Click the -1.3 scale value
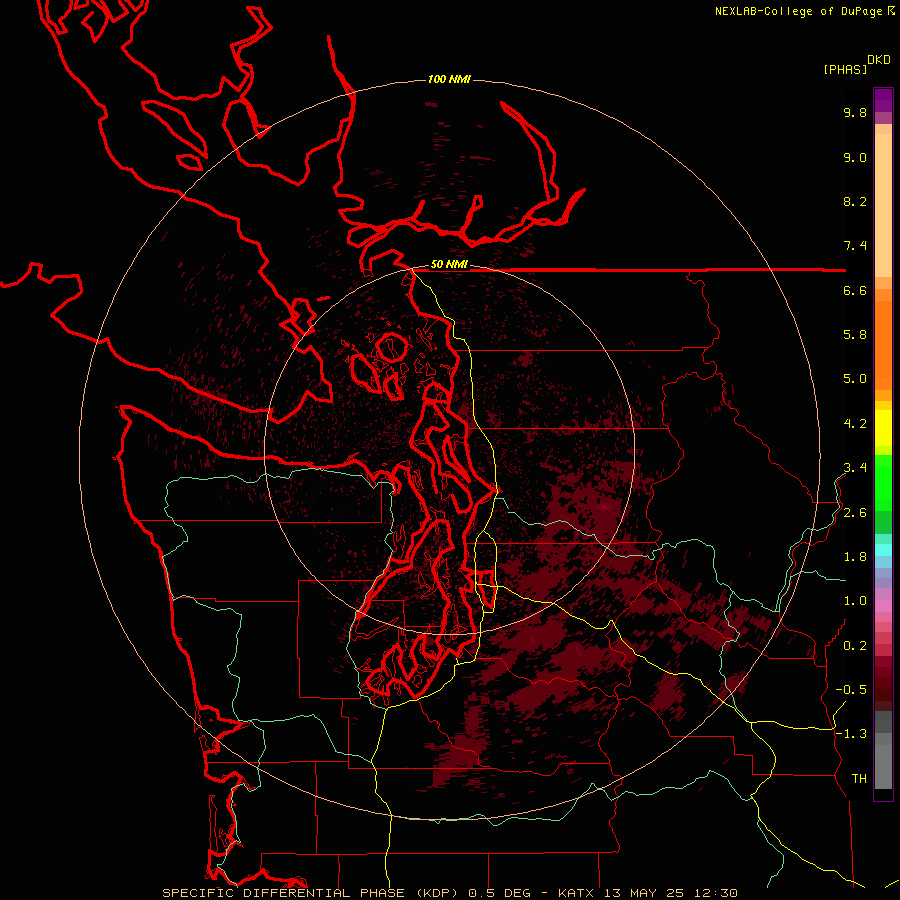 851,734
